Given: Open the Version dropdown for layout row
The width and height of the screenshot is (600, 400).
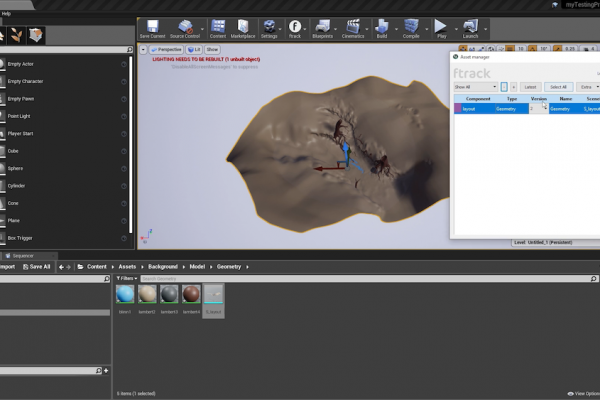Looking at the screenshot, I should [x=539, y=109].
